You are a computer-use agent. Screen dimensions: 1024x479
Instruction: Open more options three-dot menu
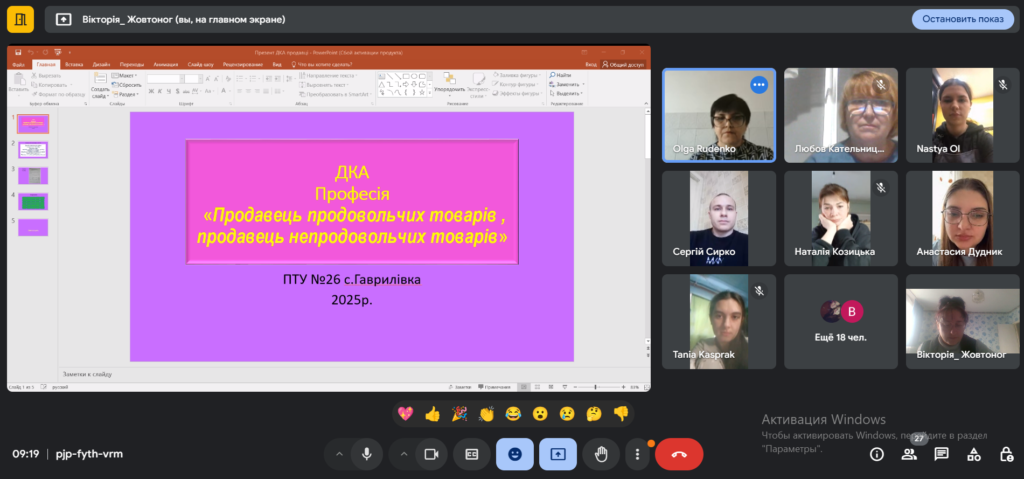638,454
